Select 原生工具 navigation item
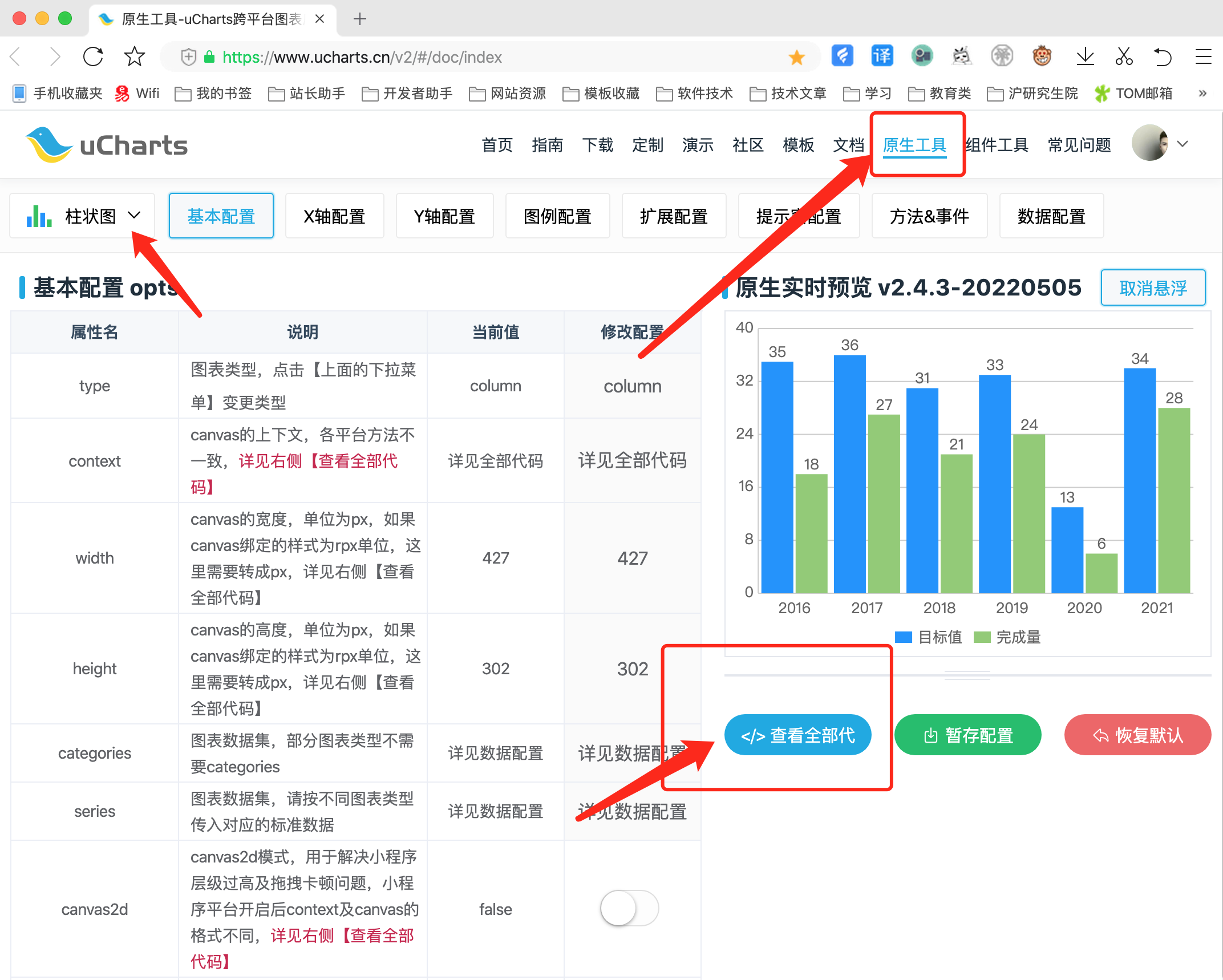Image resolution: width=1223 pixels, height=980 pixels. click(x=914, y=145)
